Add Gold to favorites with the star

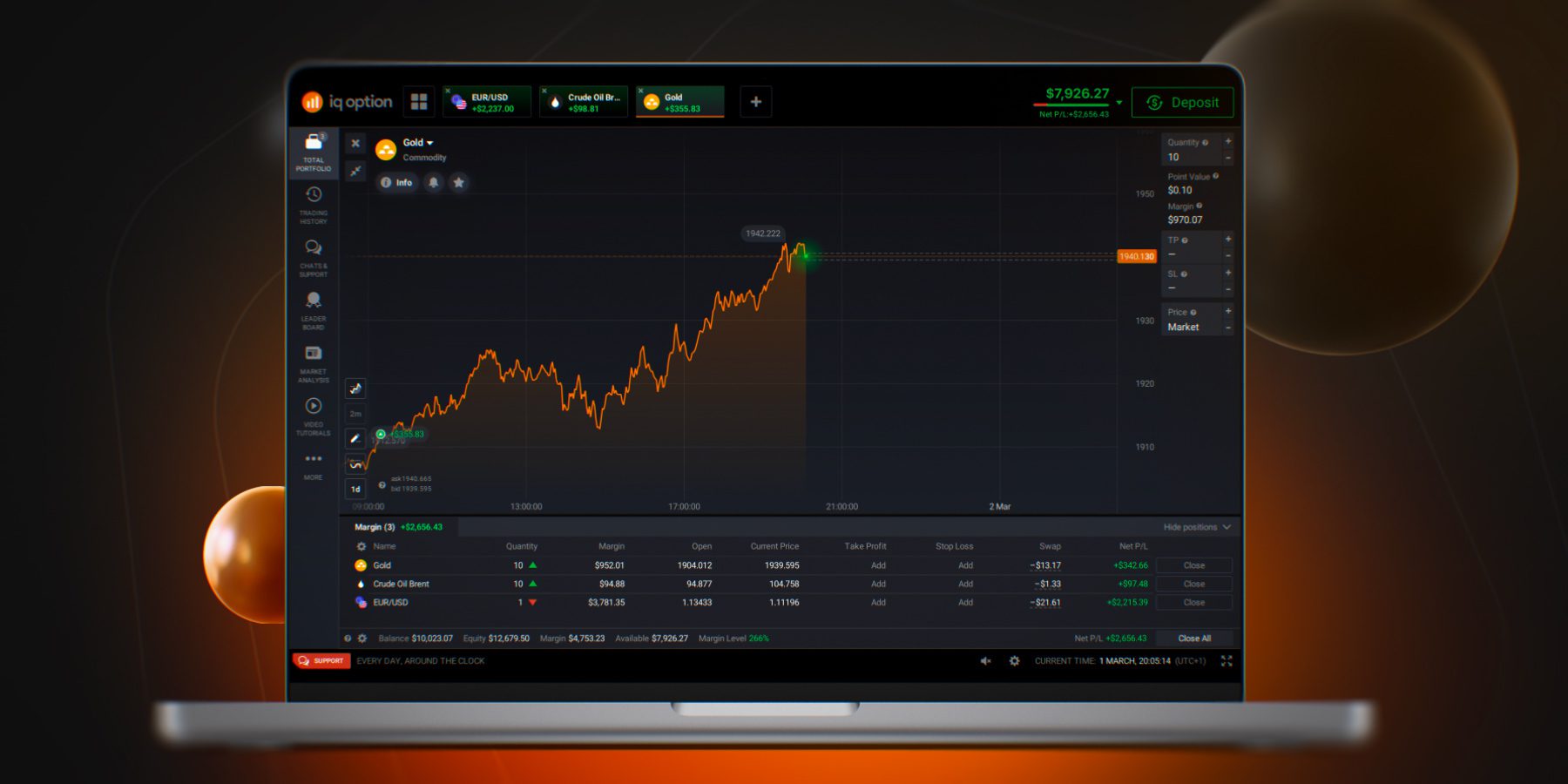(459, 182)
